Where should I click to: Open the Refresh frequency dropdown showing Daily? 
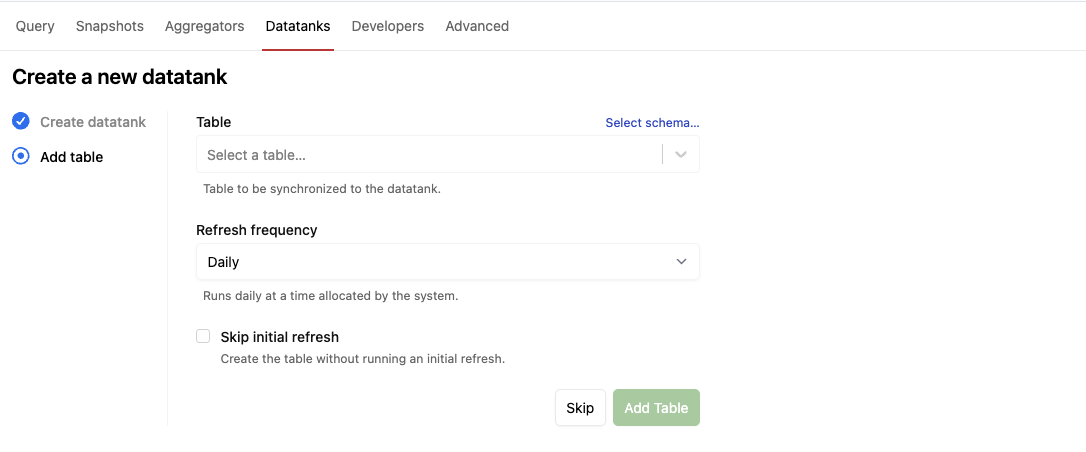(x=447, y=262)
